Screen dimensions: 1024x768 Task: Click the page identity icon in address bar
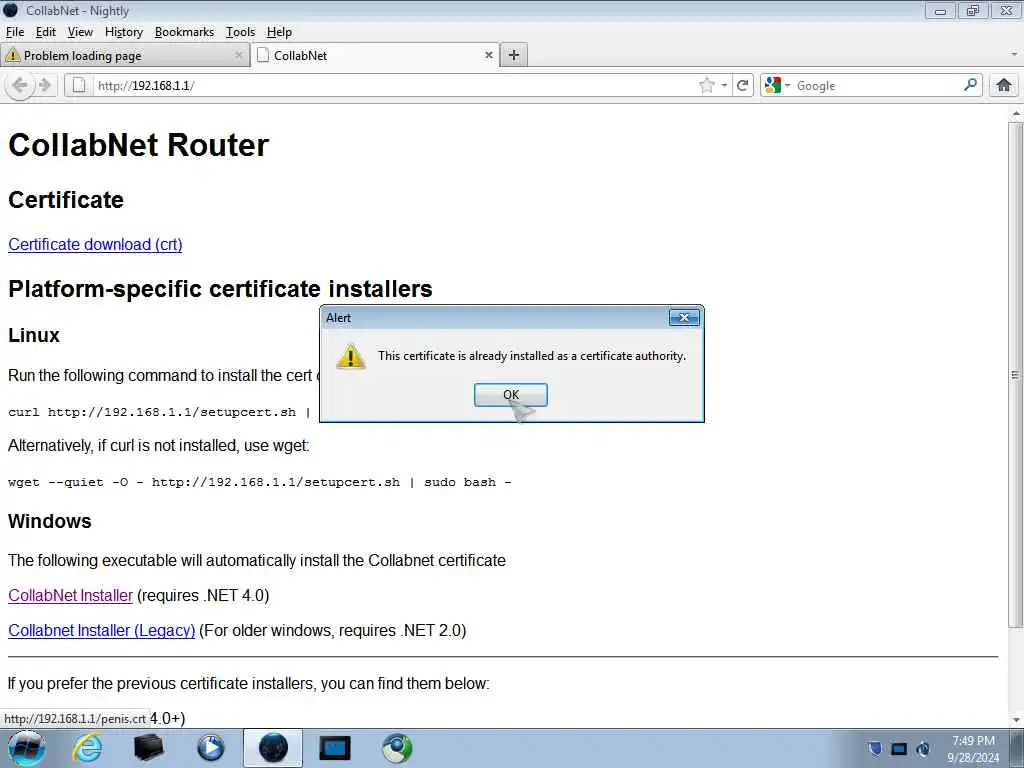click(x=79, y=86)
